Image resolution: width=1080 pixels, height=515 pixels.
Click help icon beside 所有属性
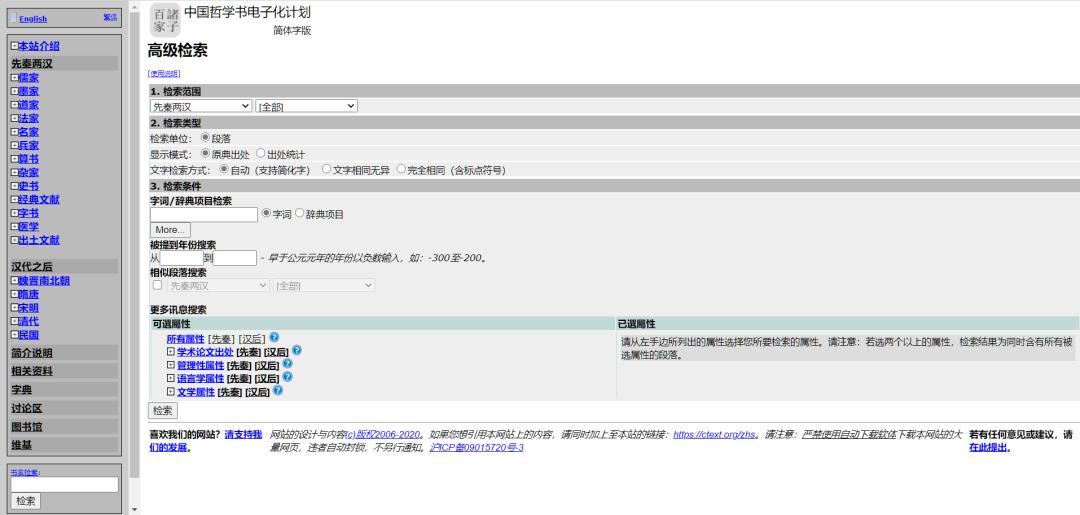[274, 338]
